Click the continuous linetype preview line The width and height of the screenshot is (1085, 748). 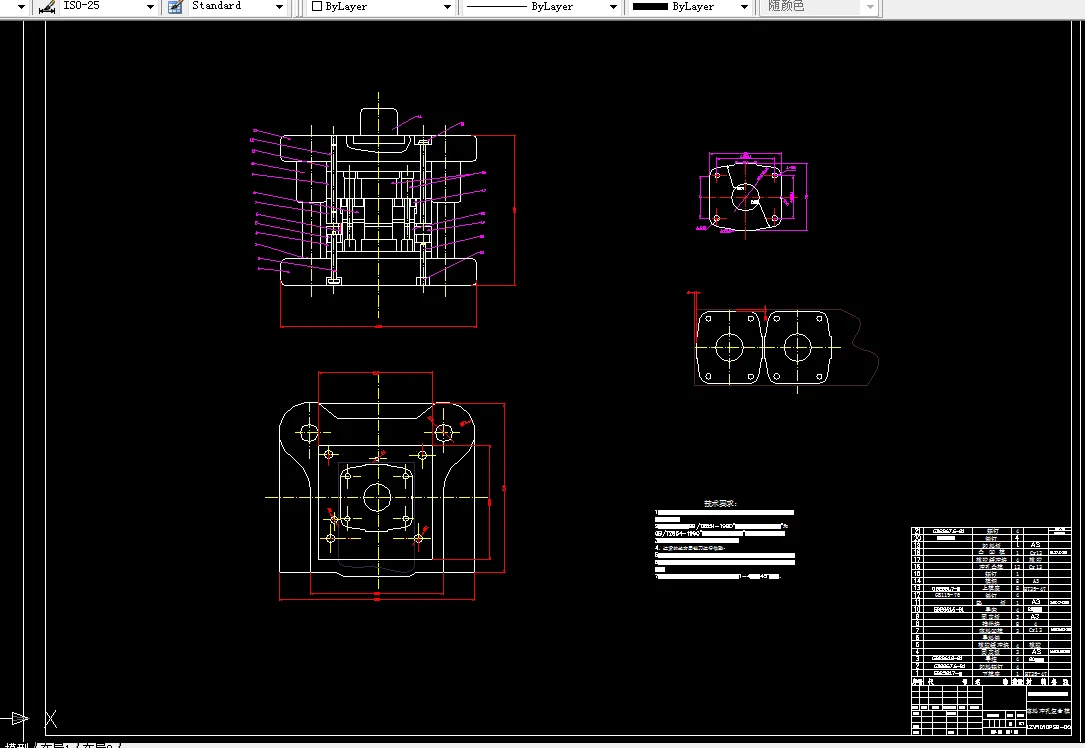click(x=497, y=6)
